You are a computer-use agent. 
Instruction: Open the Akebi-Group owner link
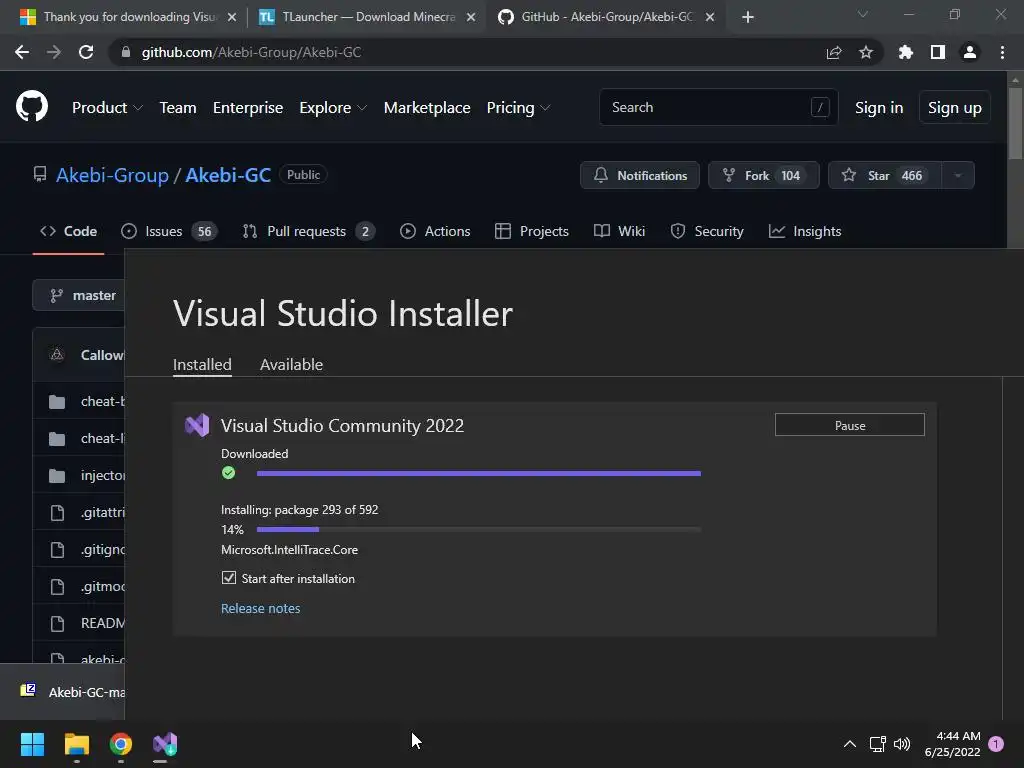tap(112, 175)
